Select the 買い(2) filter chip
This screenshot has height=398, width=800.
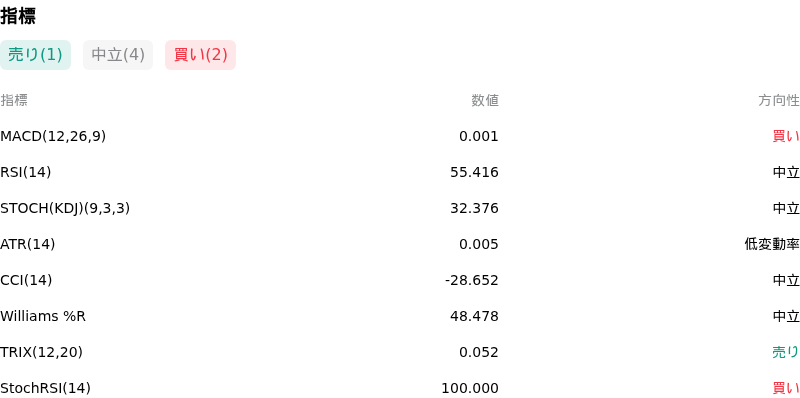tap(201, 55)
